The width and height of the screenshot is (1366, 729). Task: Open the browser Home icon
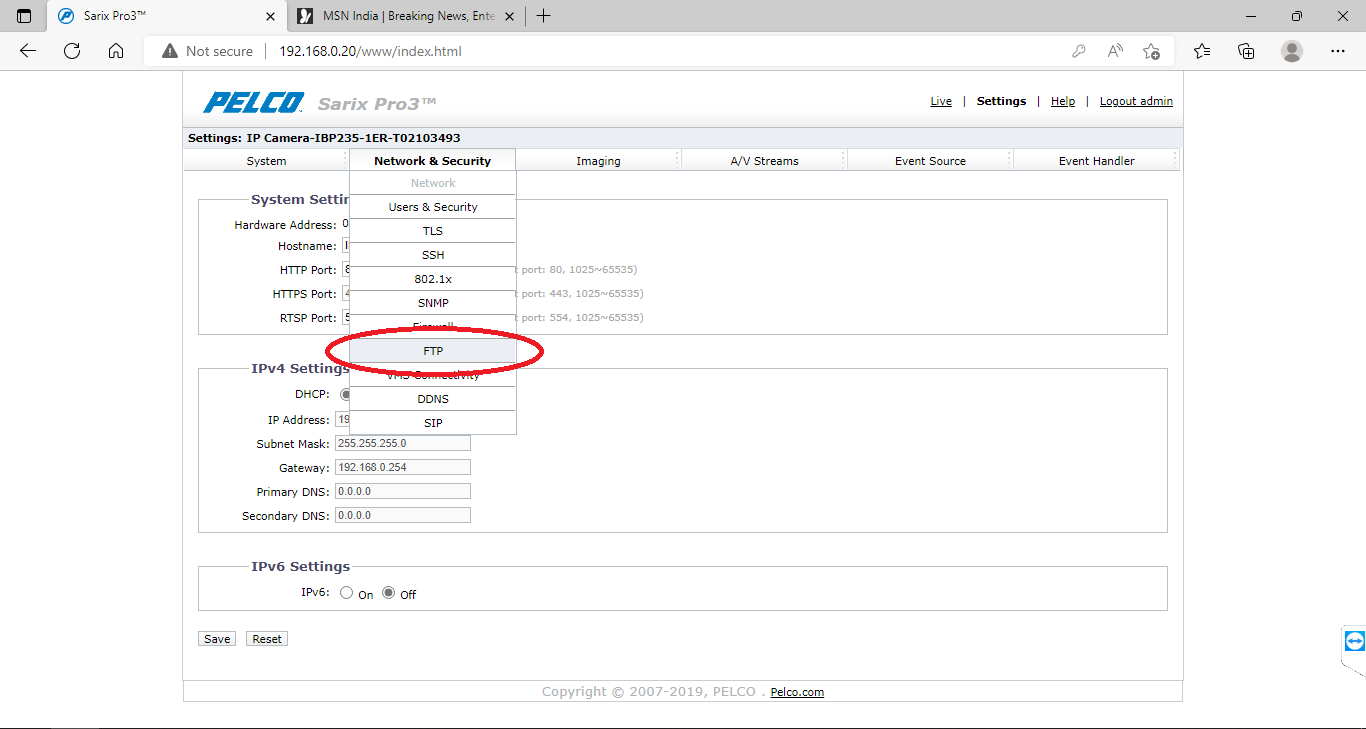(x=115, y=50)
